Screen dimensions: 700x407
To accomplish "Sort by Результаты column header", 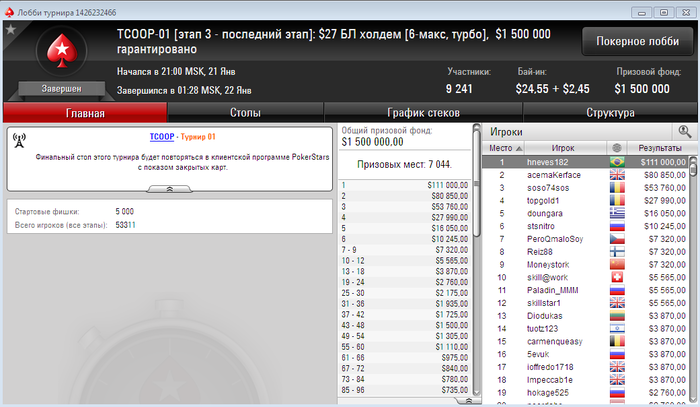I will [660, 148].
